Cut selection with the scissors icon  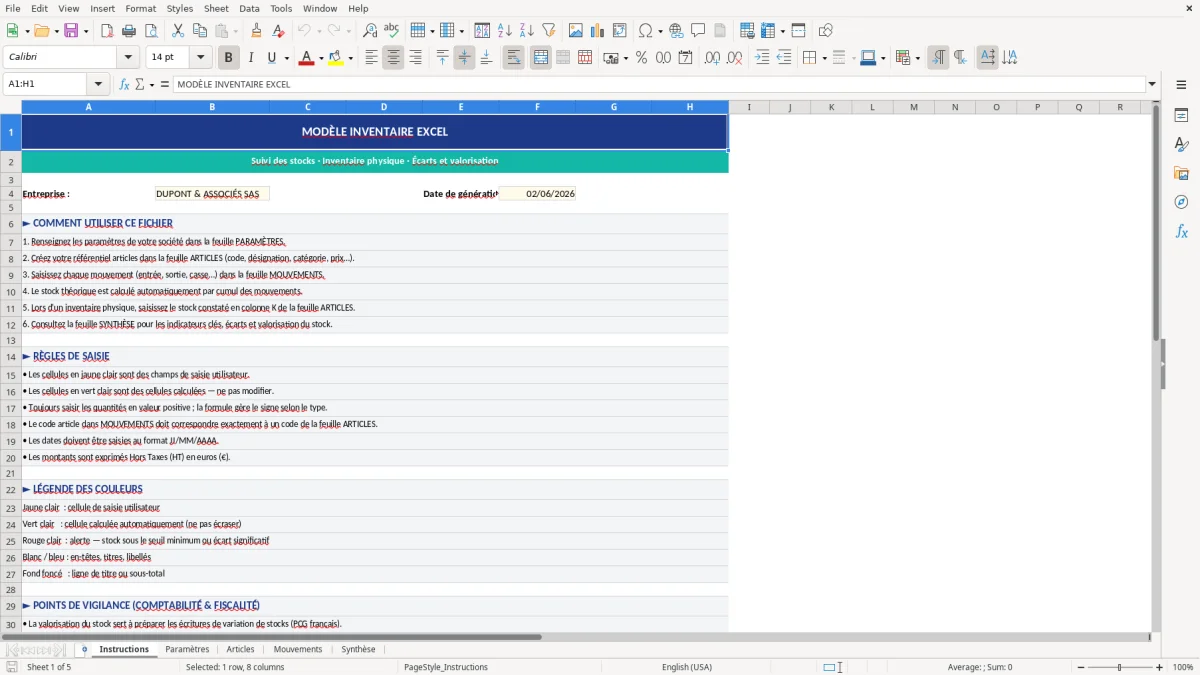(x=178, y=31)
